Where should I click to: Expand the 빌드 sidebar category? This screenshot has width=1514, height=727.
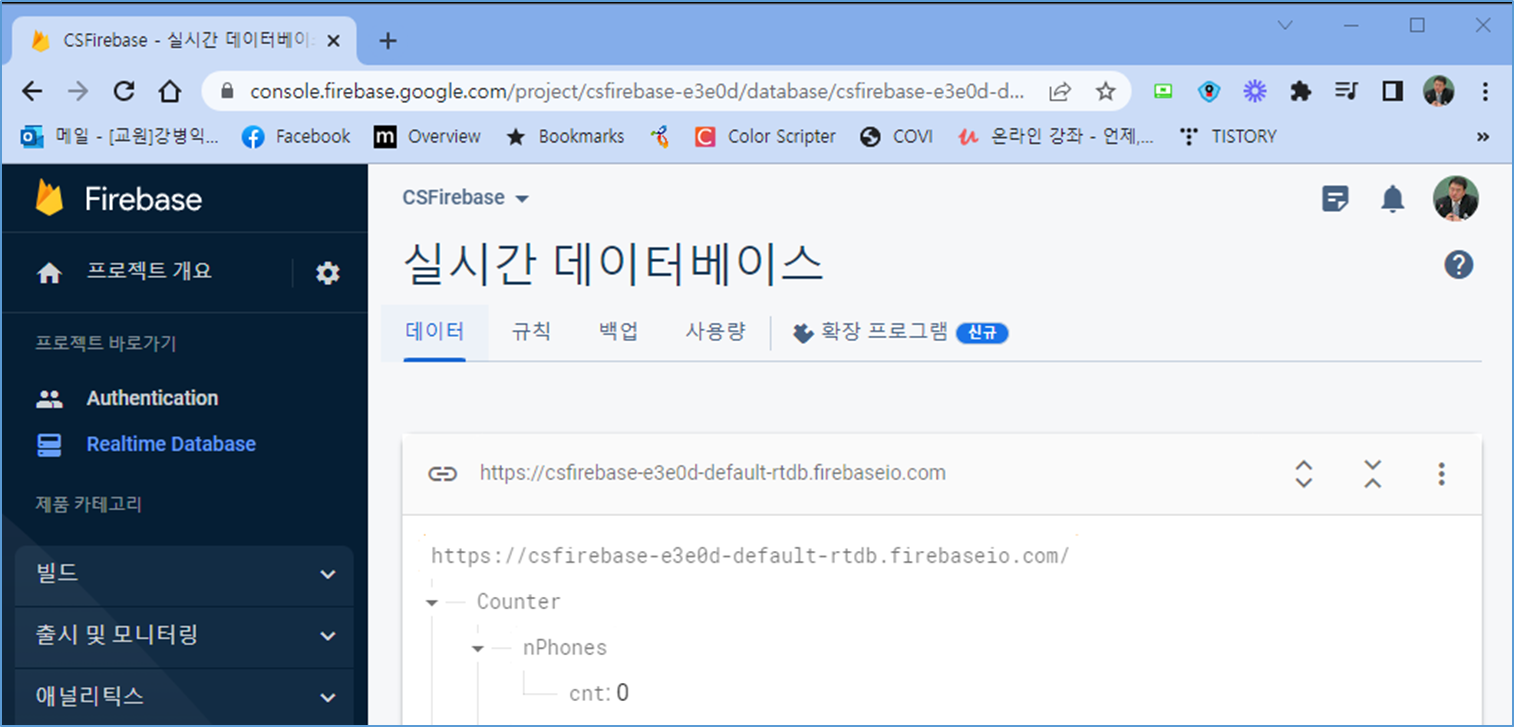point(185,574)
